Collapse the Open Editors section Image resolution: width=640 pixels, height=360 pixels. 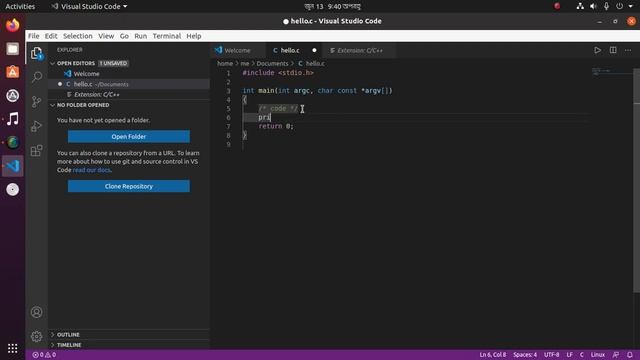76,63
